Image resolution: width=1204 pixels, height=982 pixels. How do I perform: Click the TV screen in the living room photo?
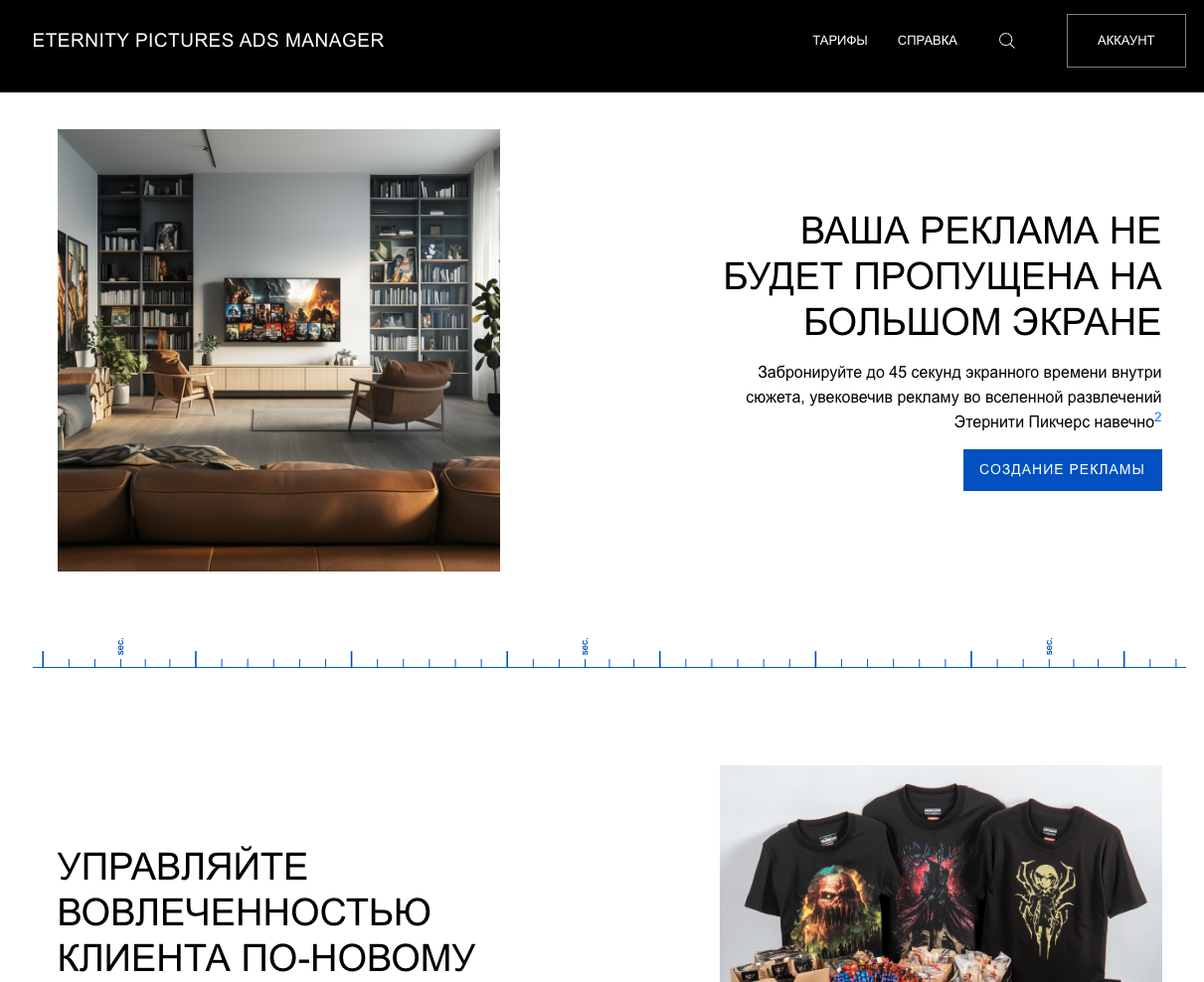pyautogui.click(x=282, y=309)
